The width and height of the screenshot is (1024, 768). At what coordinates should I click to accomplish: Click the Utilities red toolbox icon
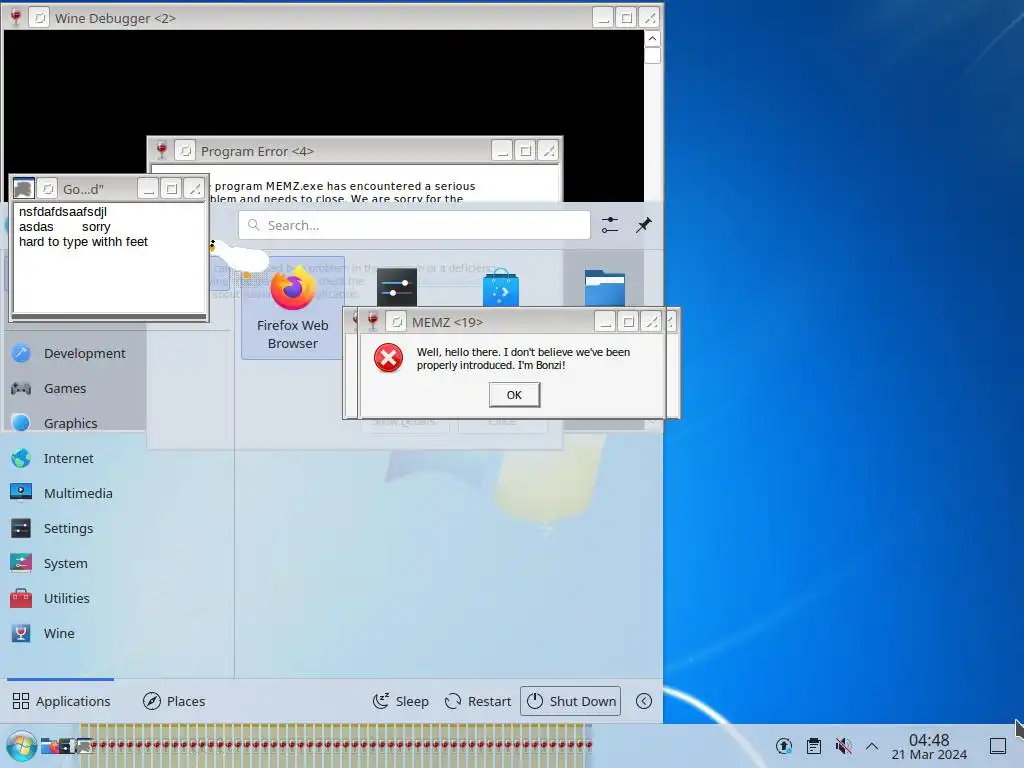click(x=21, y=598)
